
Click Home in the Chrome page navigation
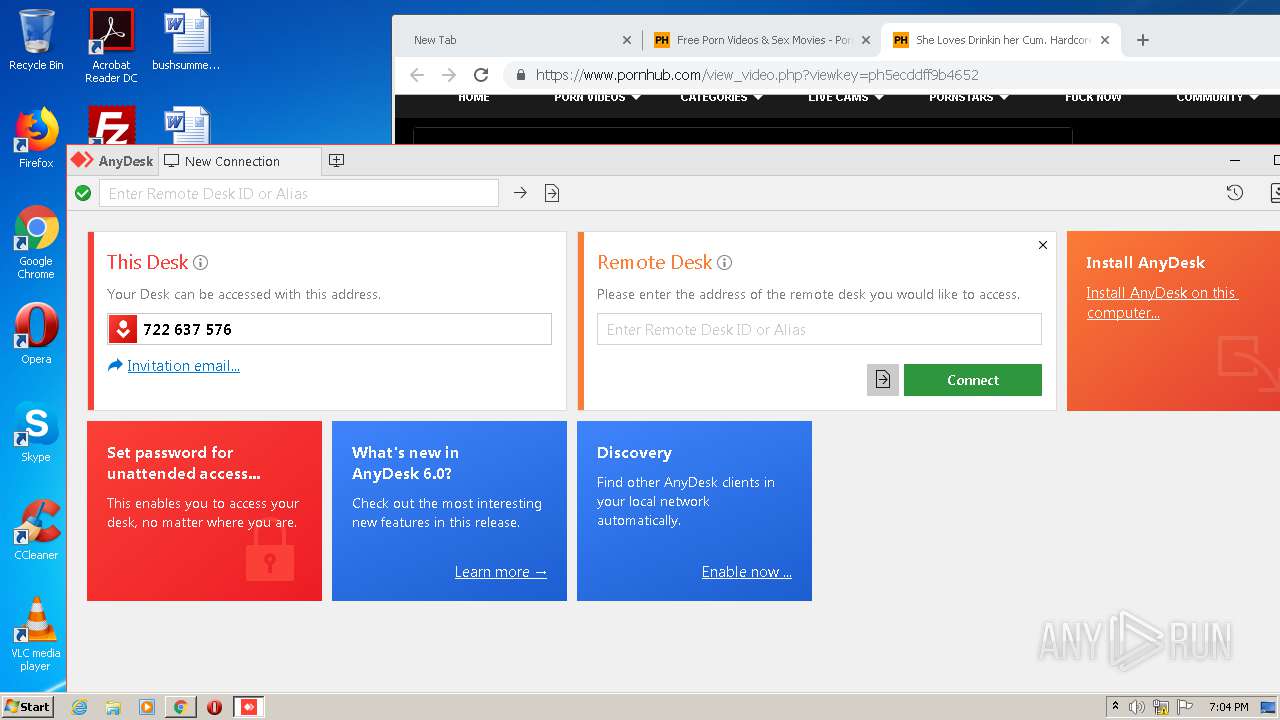tap(474, 98)
